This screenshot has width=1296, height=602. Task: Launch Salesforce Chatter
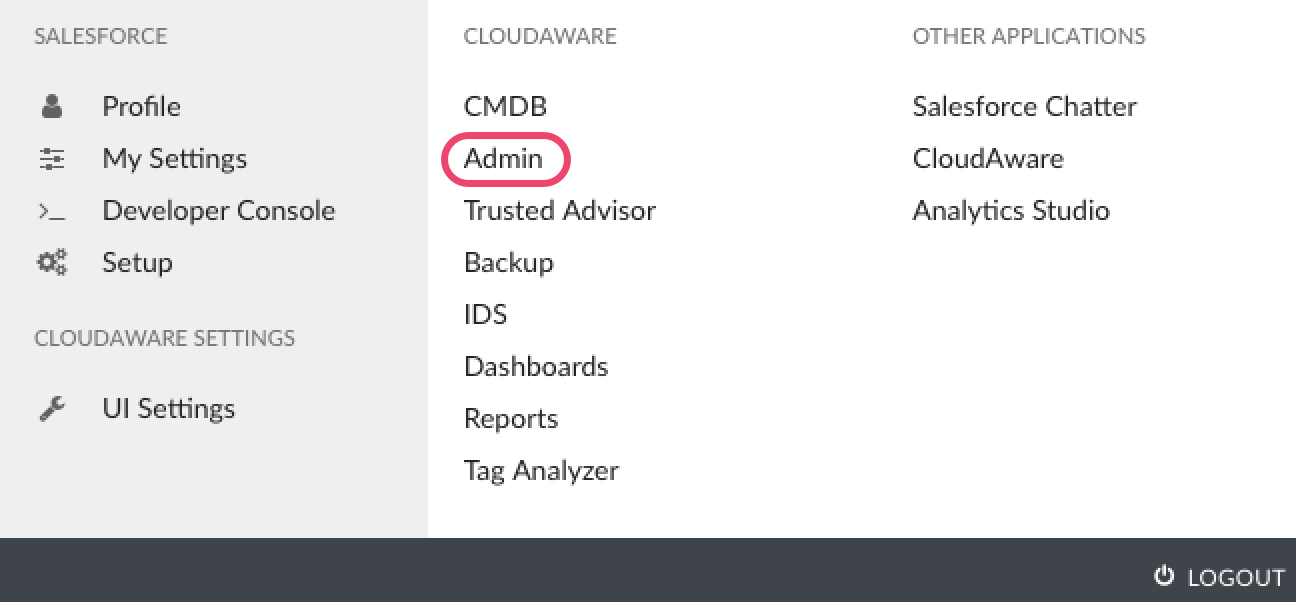(1025, 106)
